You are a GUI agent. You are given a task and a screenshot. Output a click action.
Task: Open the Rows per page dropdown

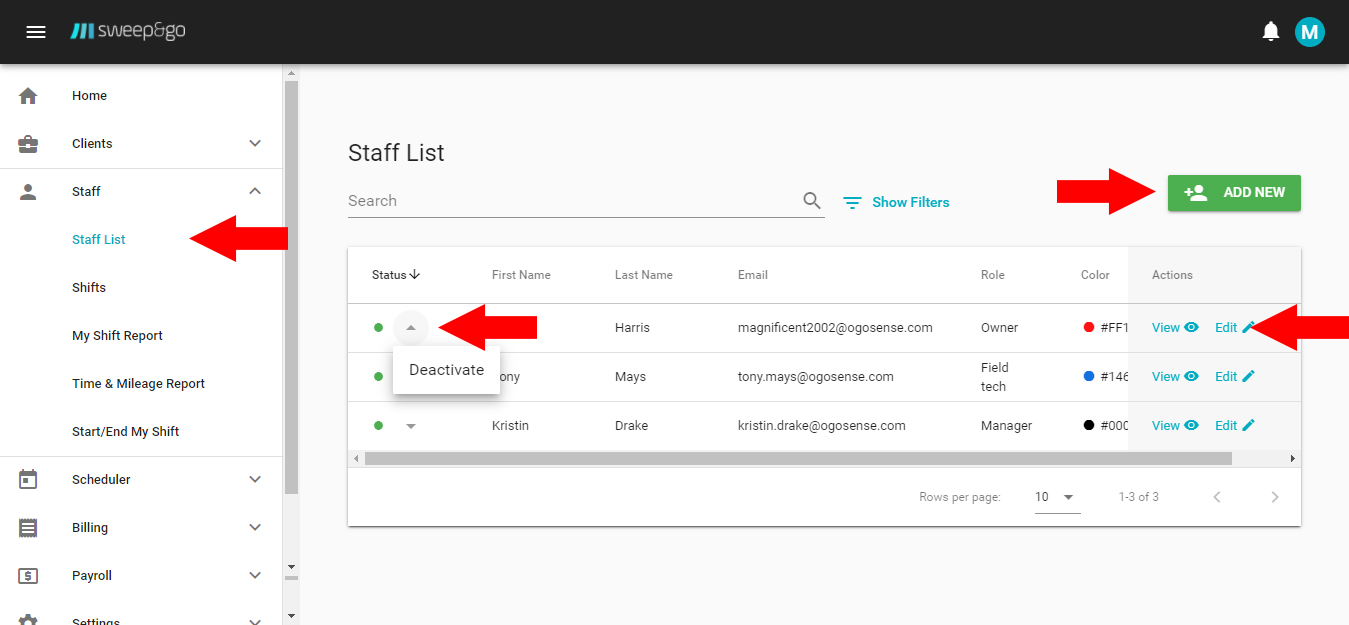pos(1057,496)
